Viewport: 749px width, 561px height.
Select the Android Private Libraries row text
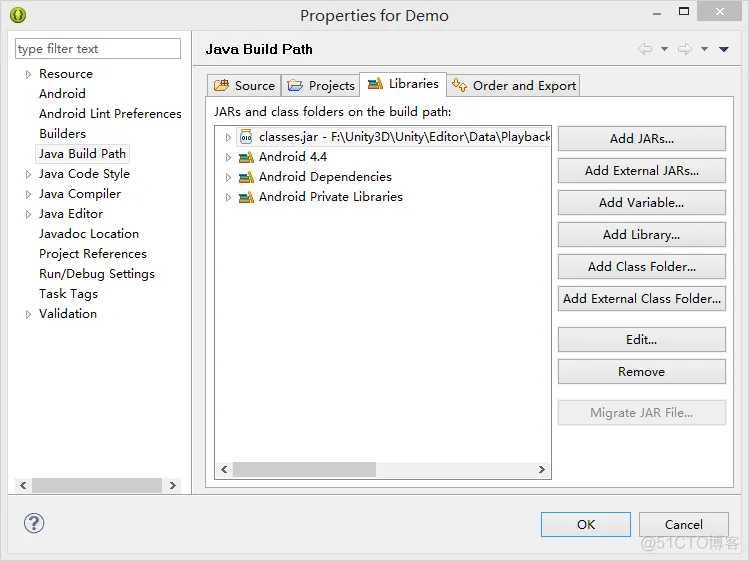tap(331, 197)
